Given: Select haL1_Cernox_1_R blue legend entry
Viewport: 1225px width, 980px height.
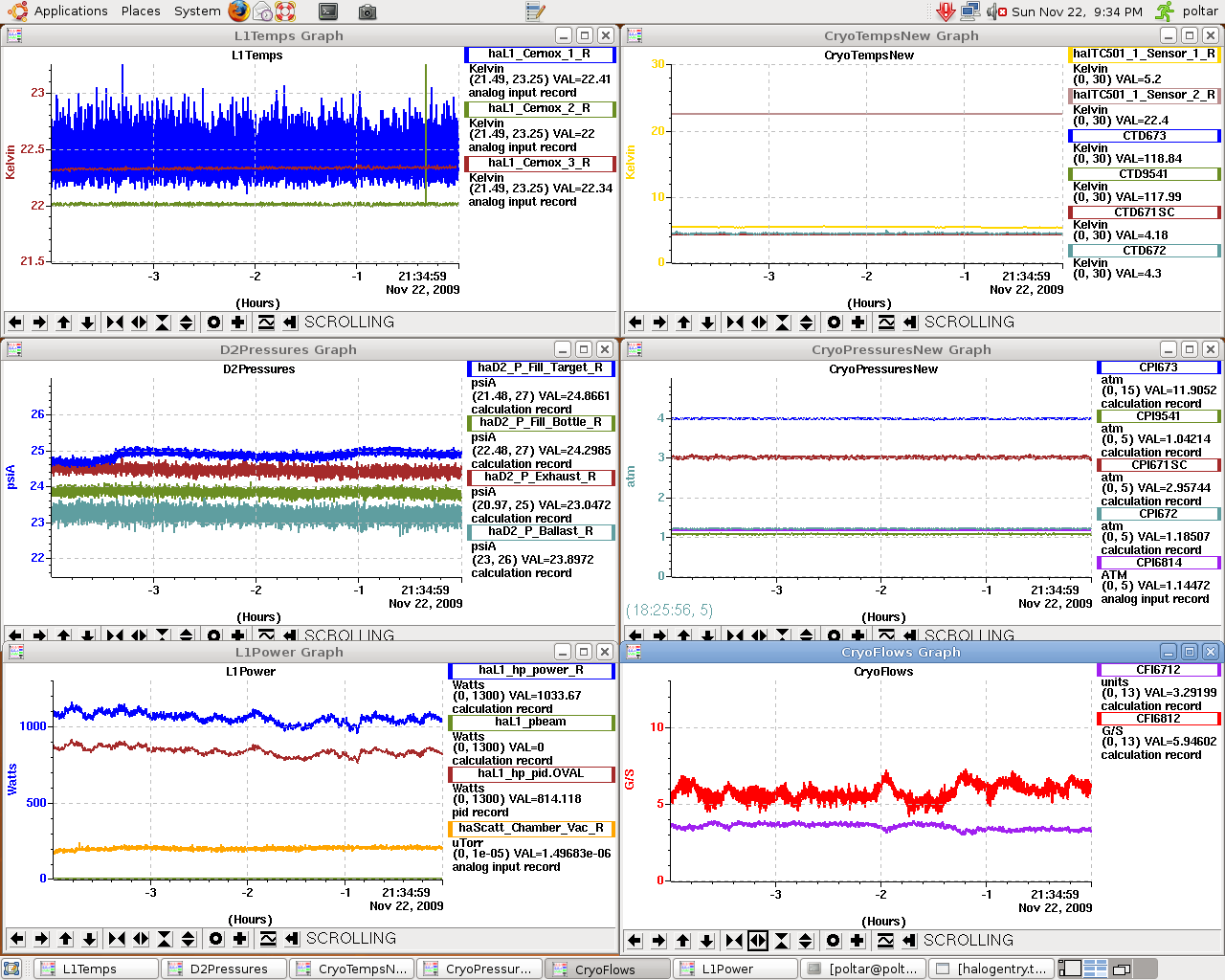Looking at the screenshot, I should coord(540,55).
